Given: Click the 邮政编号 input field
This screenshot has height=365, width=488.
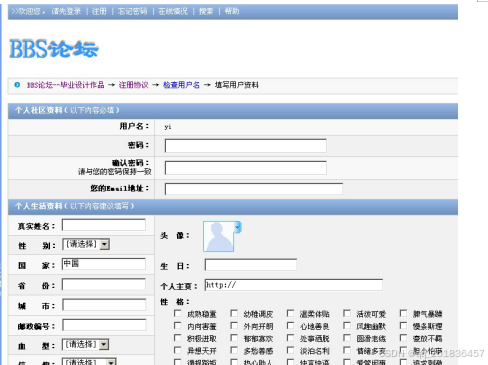Looking at the screenshot, I should point(104,325).
